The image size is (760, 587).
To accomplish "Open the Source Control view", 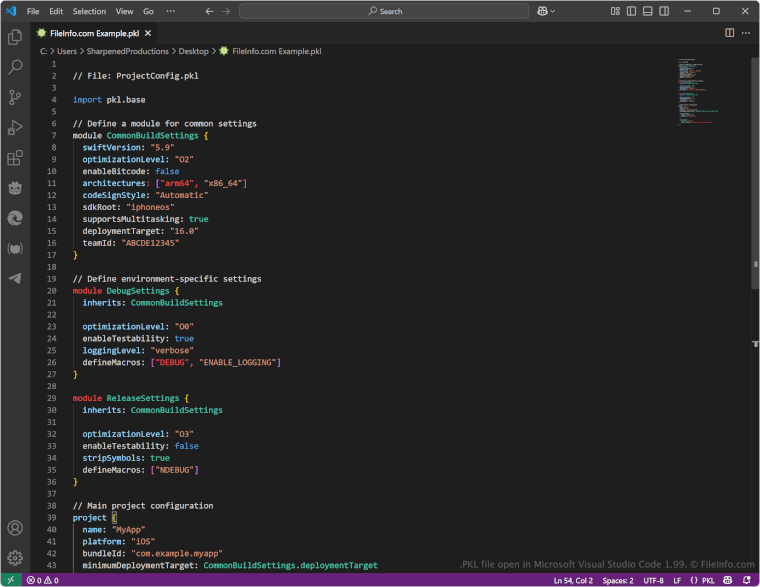I will (15, 97).
